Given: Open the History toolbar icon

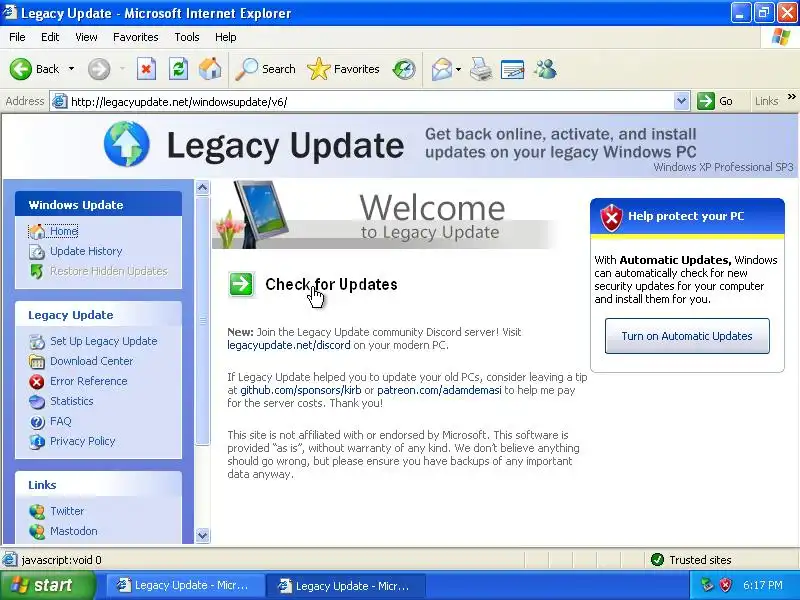Looking at the screenshot, I should click(404, 69).
